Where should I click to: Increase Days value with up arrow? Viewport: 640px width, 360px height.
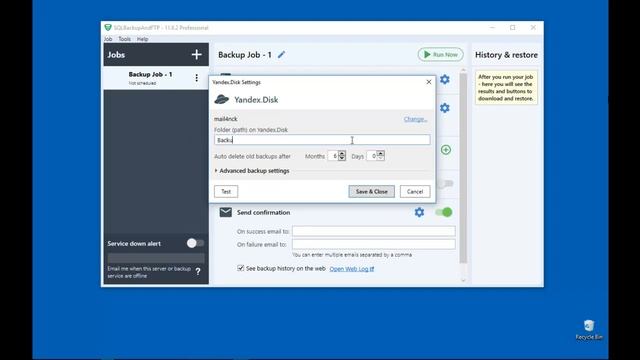click(x=380, y=153)
